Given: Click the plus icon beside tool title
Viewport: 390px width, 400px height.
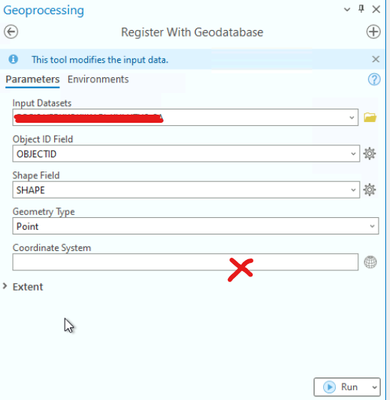Looking at the screenshot, I should (x=373, y=32).
